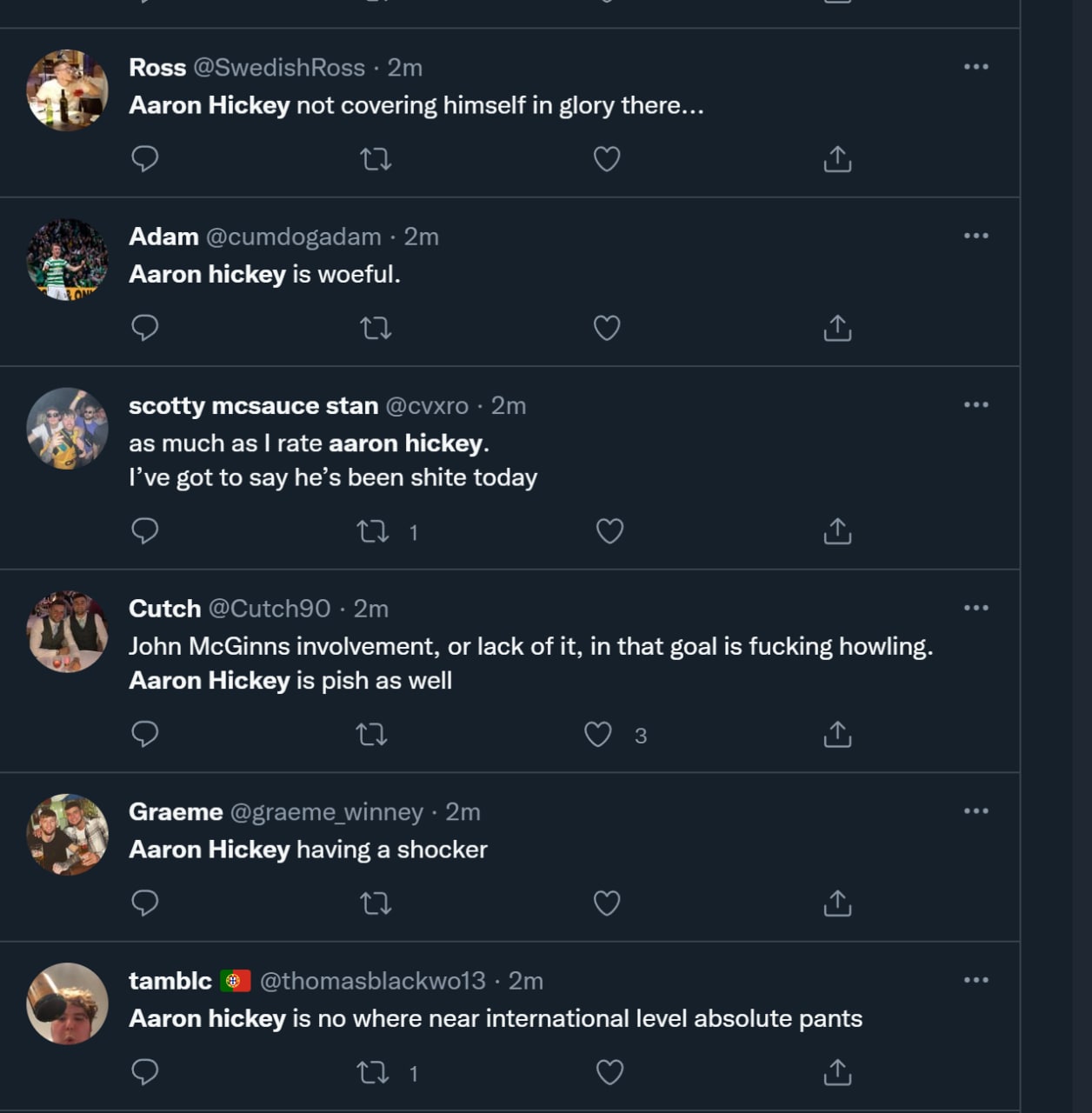
Task: Reply to Graeme's tweet
Action: click(144, 903)
